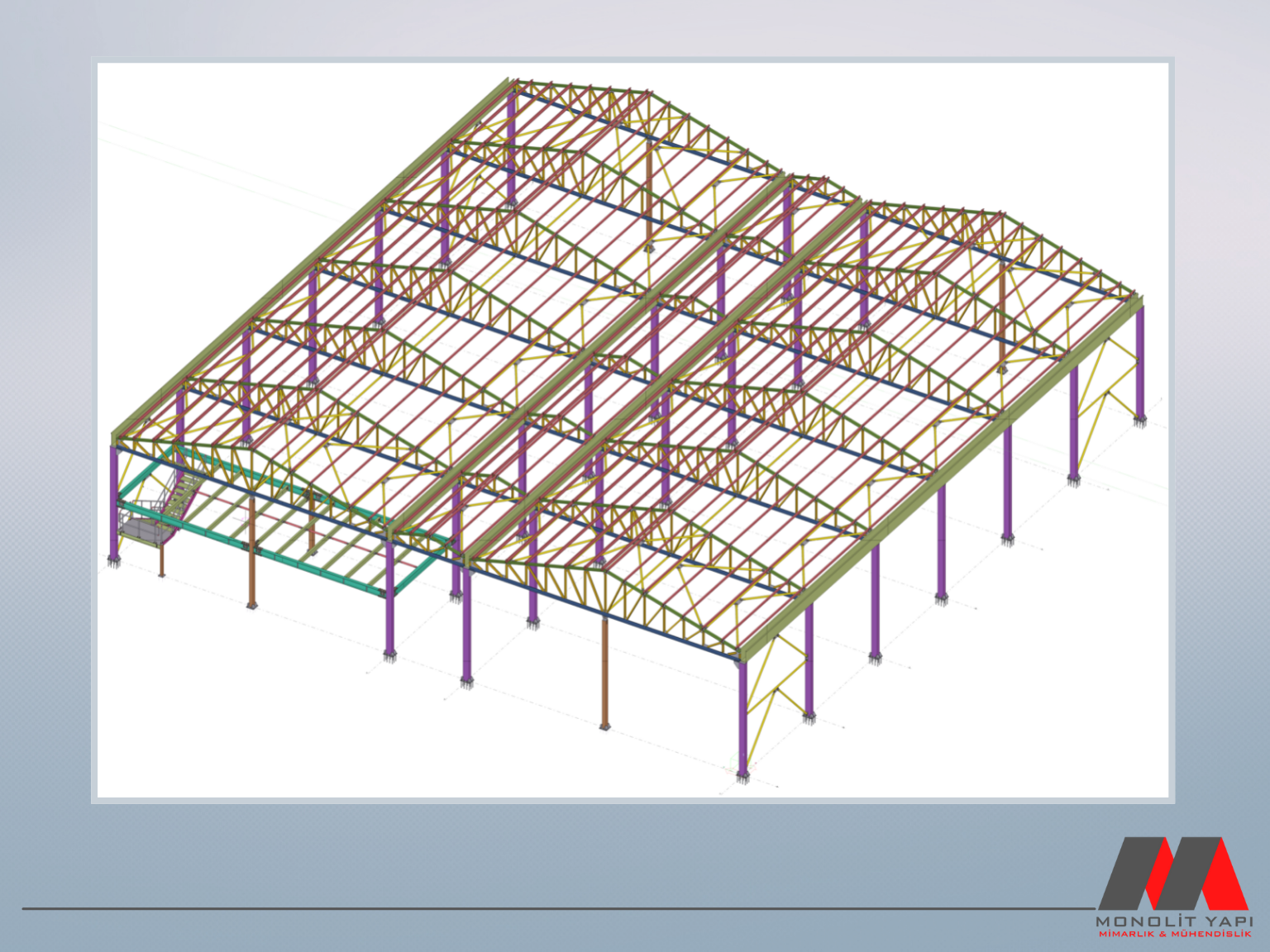Viewport: 1270px width, 952px height.
Task: Click the MİMARLIK & MÜHENDİSLİK red tagline
Action: pyautogui.click(x=1174, y=934)
